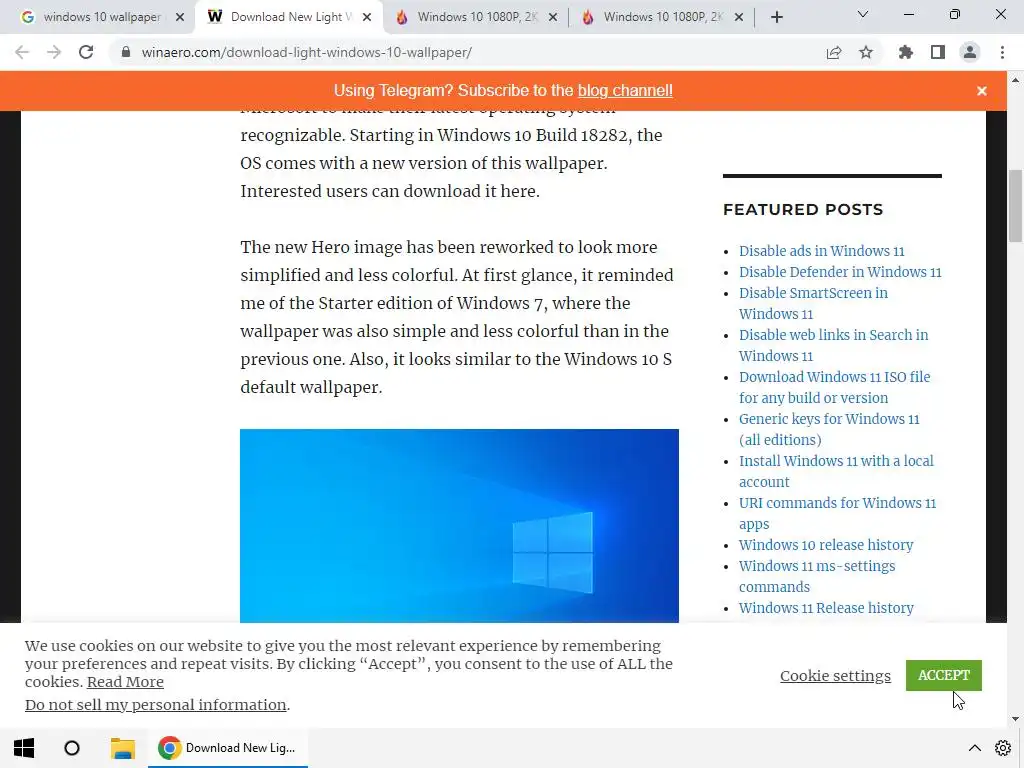Screen dimensions: 1024x768
Task: Open 'Disable web links in Search' post
Action: point(833,345)
